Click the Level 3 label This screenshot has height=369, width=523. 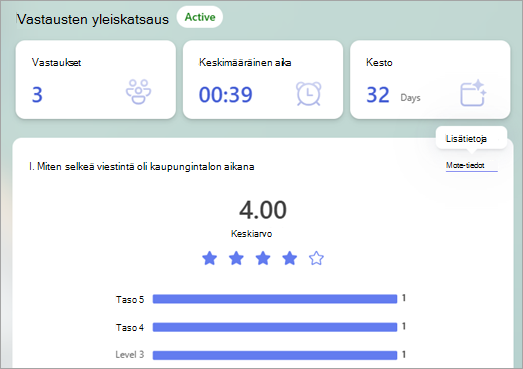pyautogui.click(x=130, y=355)
